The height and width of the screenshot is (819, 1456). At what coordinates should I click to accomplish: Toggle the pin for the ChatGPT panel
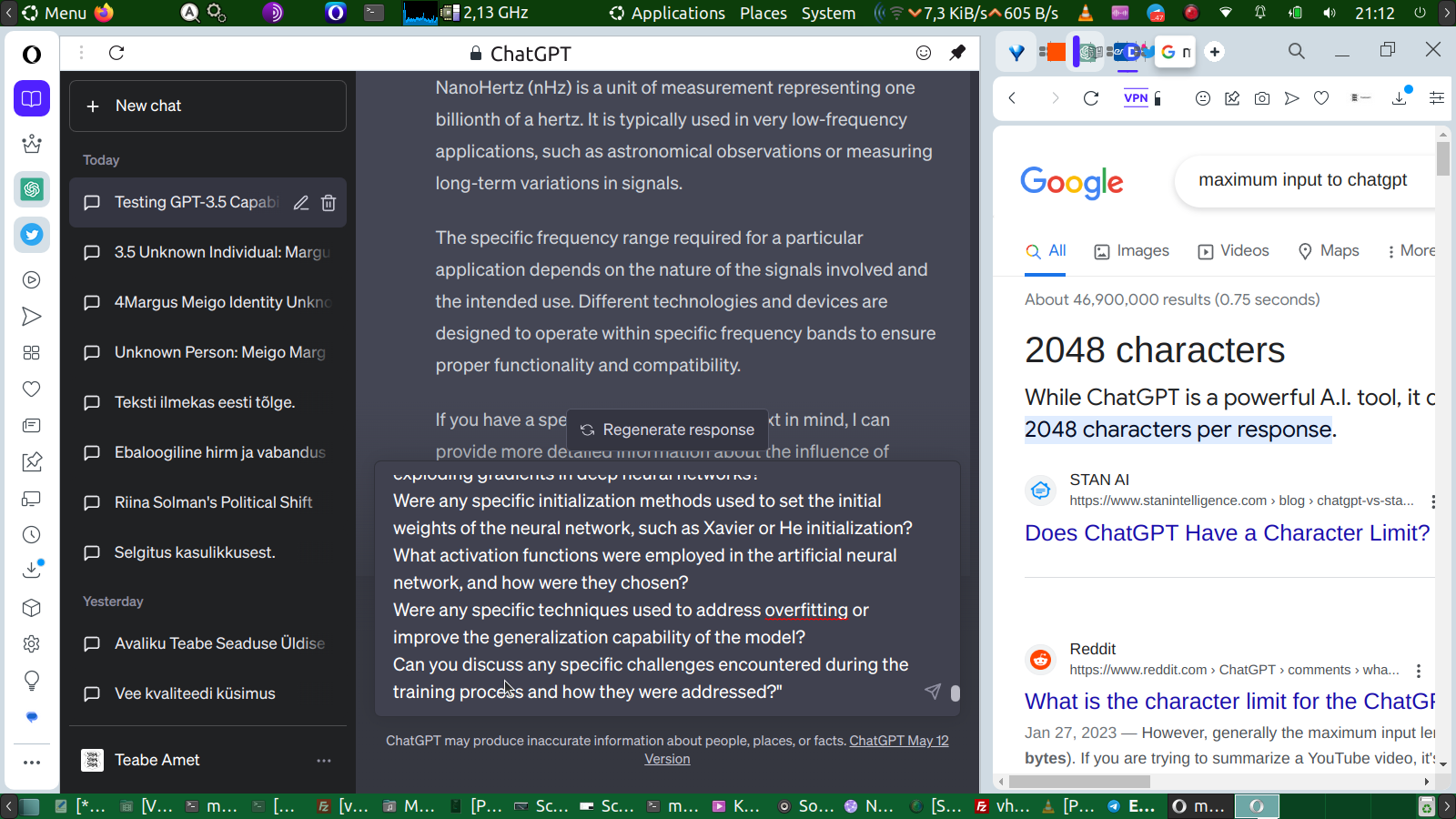(957, 53)
